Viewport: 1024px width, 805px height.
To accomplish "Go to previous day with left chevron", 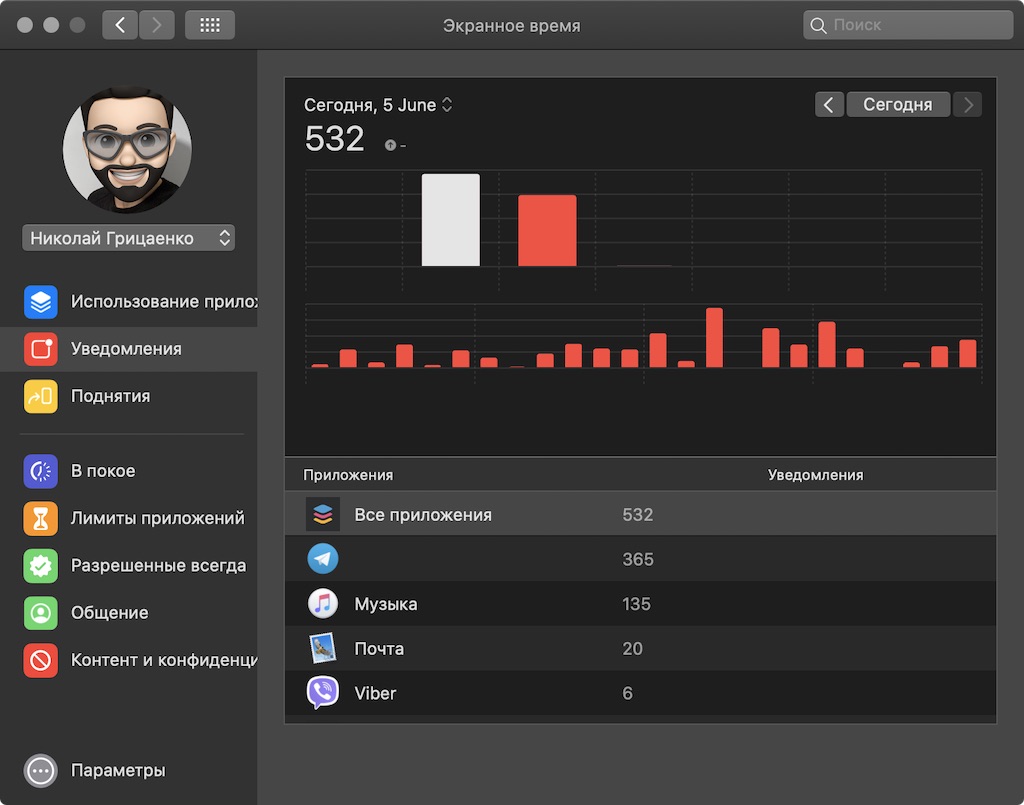I will click(x=829, y=104).
